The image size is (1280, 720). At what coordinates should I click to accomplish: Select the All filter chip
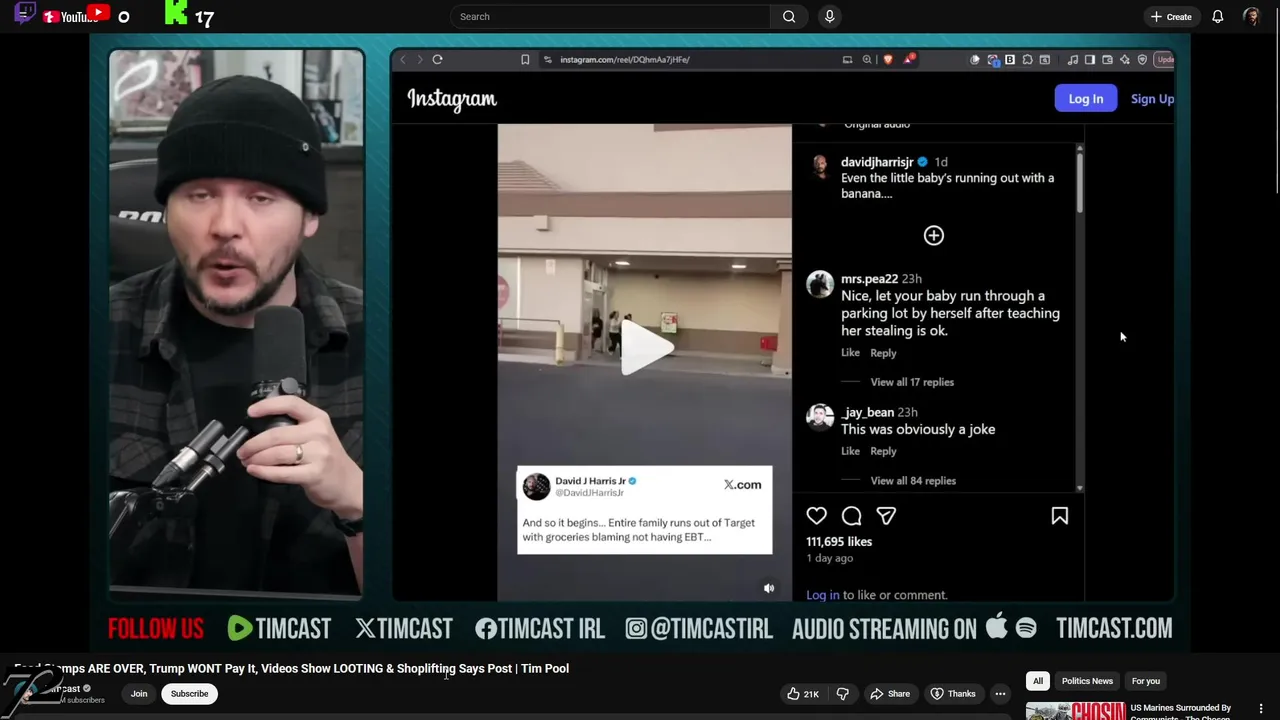[x=1038, y=681]
